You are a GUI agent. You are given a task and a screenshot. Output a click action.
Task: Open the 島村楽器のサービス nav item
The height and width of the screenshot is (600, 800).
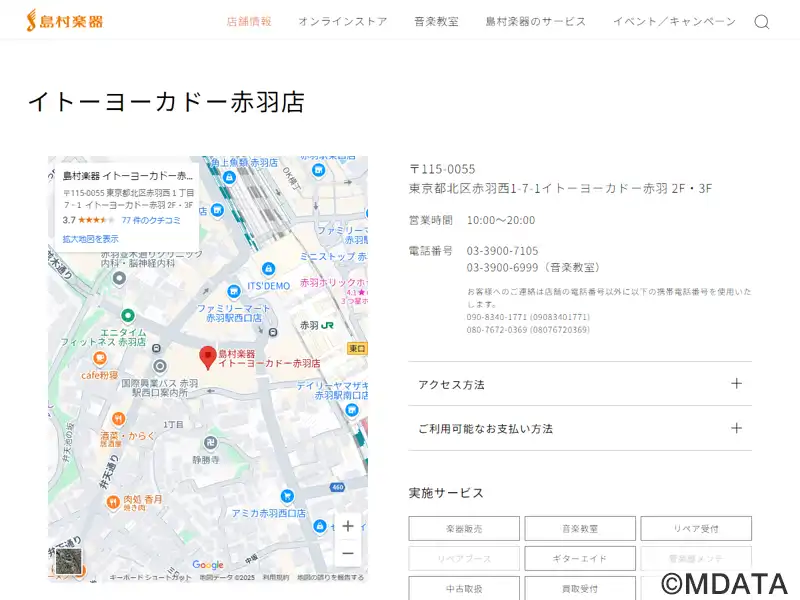[x=536, y=21]
